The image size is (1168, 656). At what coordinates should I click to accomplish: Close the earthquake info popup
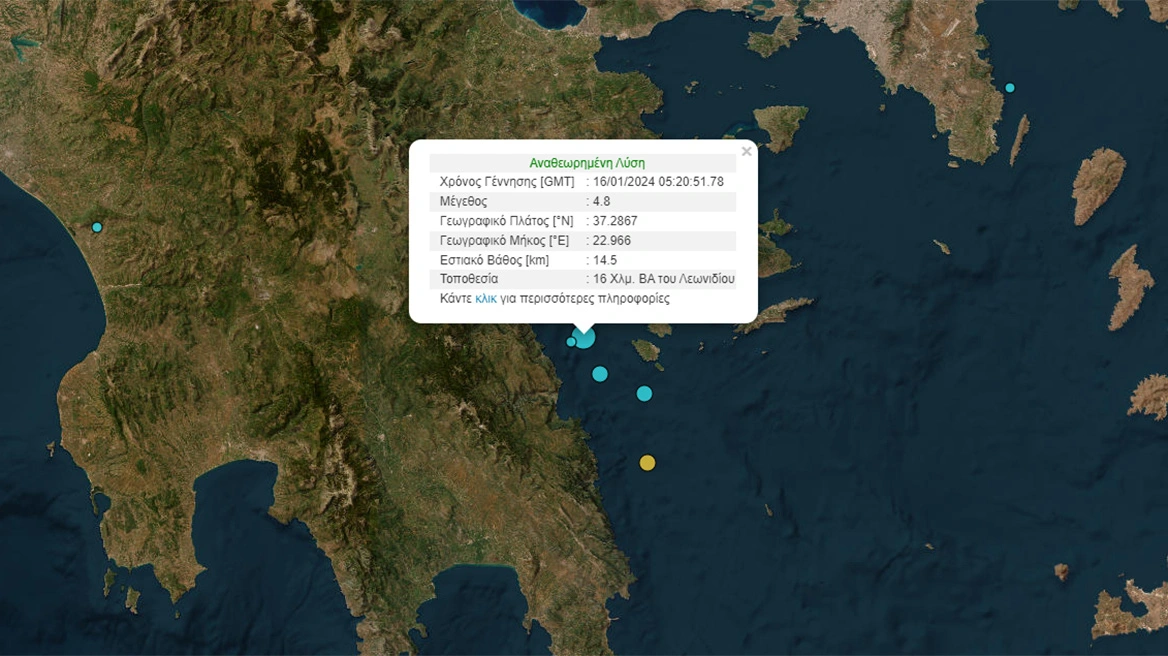(746, 152)
